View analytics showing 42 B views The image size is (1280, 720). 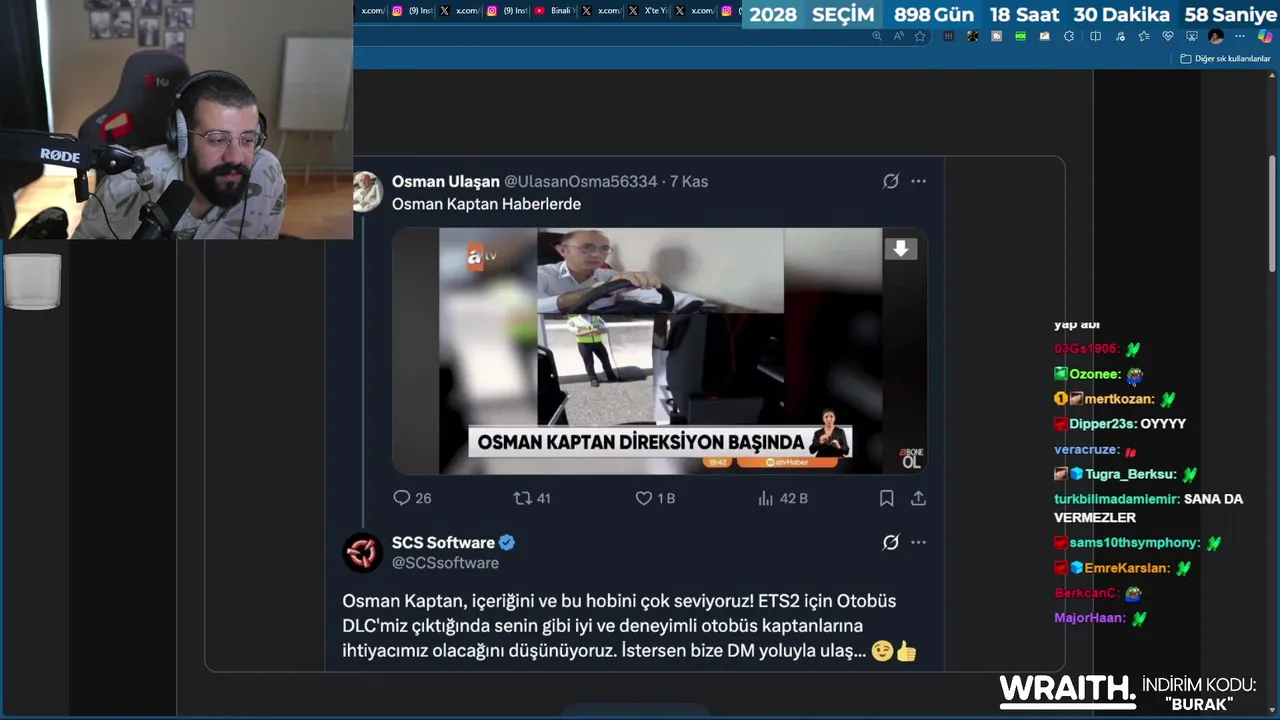[783, 498]
